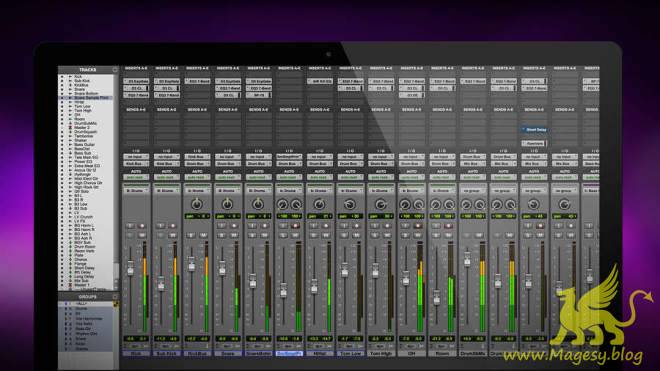
Task: Open the OH channel automation mode selector
Action: click(411, 177)
